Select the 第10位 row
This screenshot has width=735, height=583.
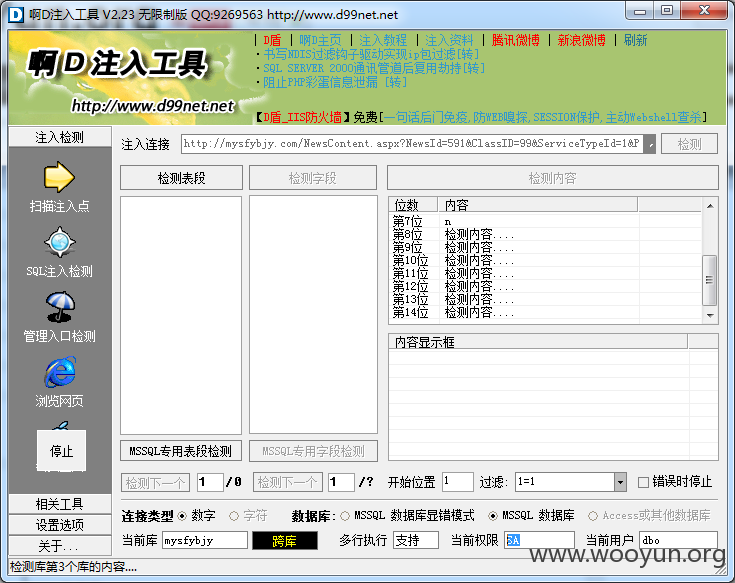(x=545, y=260)
